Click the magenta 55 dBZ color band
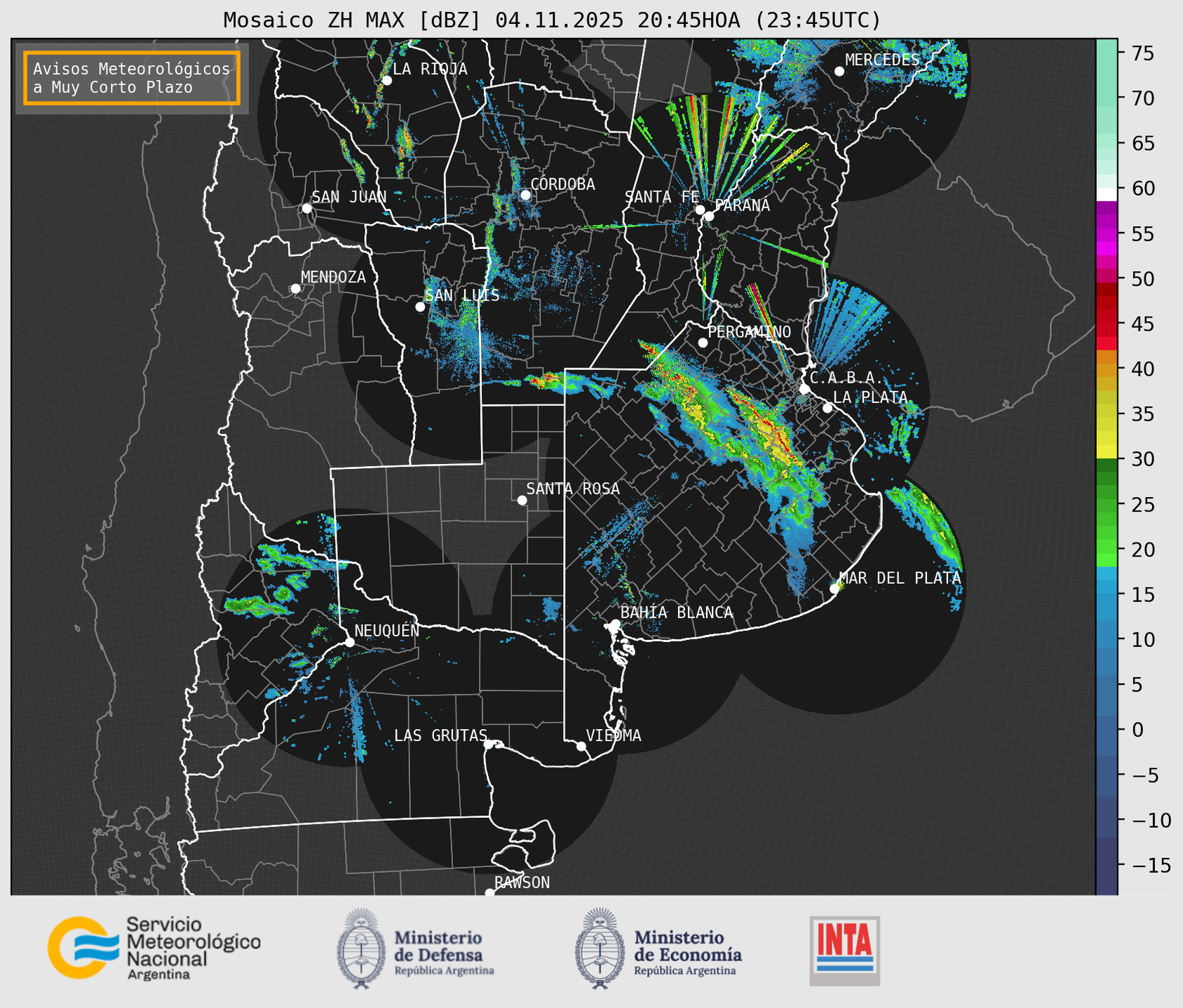Viewport: 1183px width, 1008px height. click(x=1107, y=235)
